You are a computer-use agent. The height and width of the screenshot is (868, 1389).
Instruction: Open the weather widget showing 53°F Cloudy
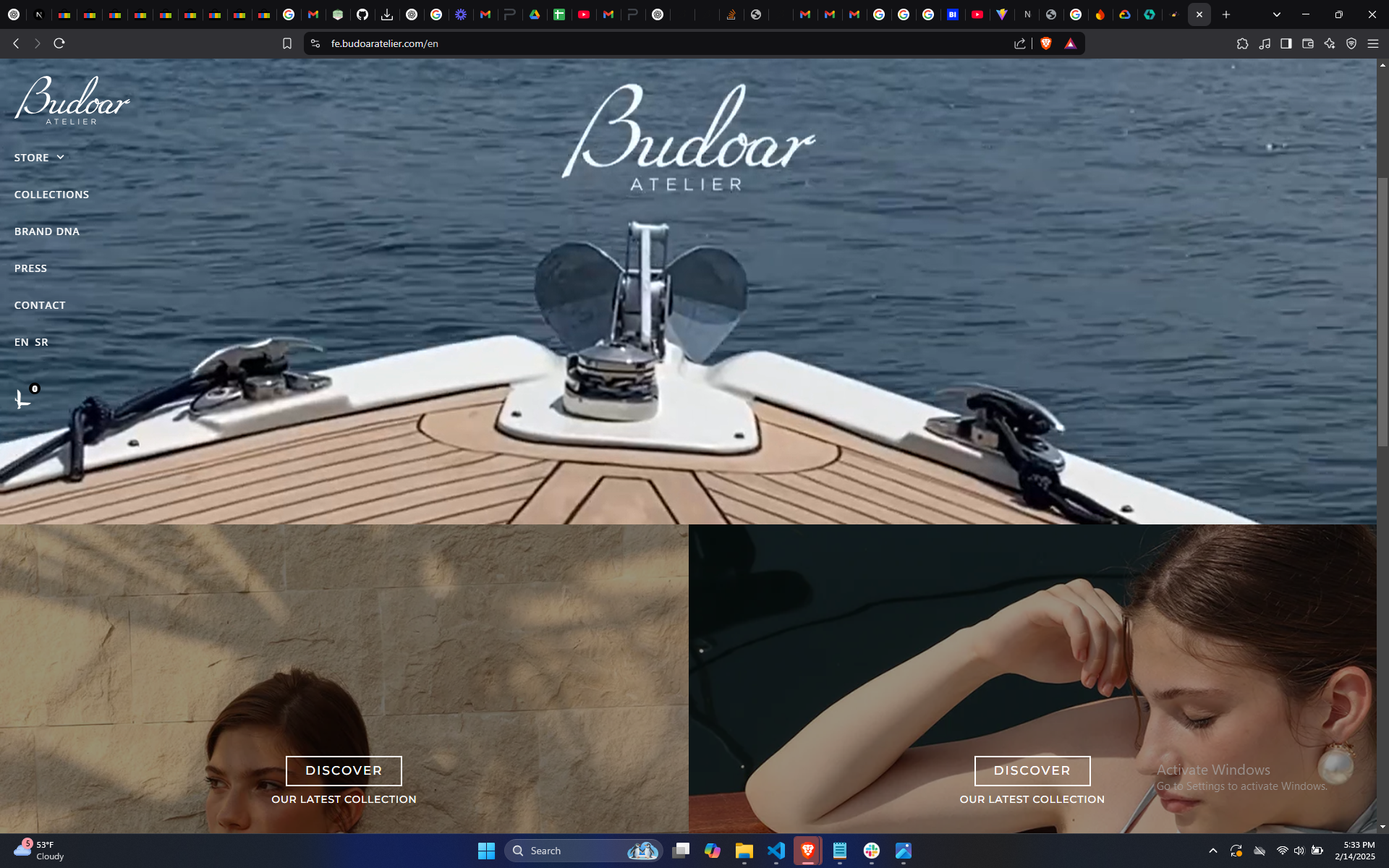pos(39,851)
